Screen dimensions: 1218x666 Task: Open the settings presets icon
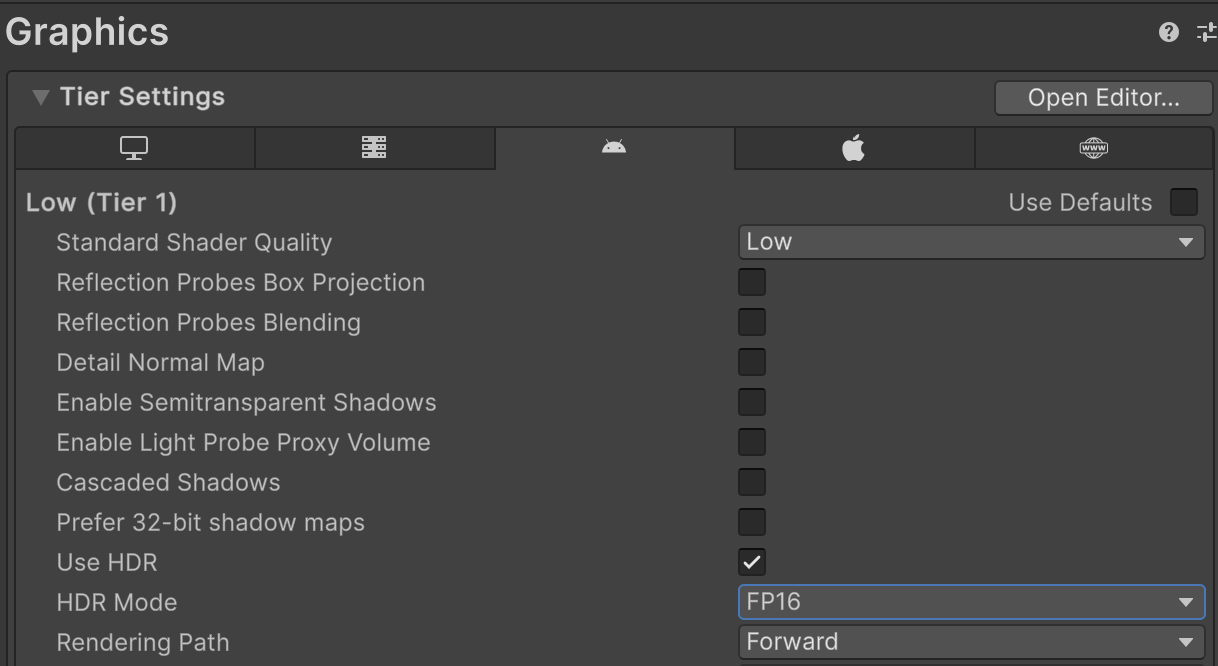click(x=1205, y=31)
